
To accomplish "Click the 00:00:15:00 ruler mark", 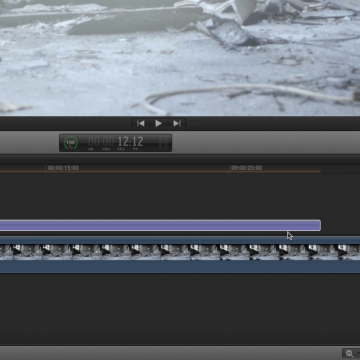I will (x=63, y=168).
